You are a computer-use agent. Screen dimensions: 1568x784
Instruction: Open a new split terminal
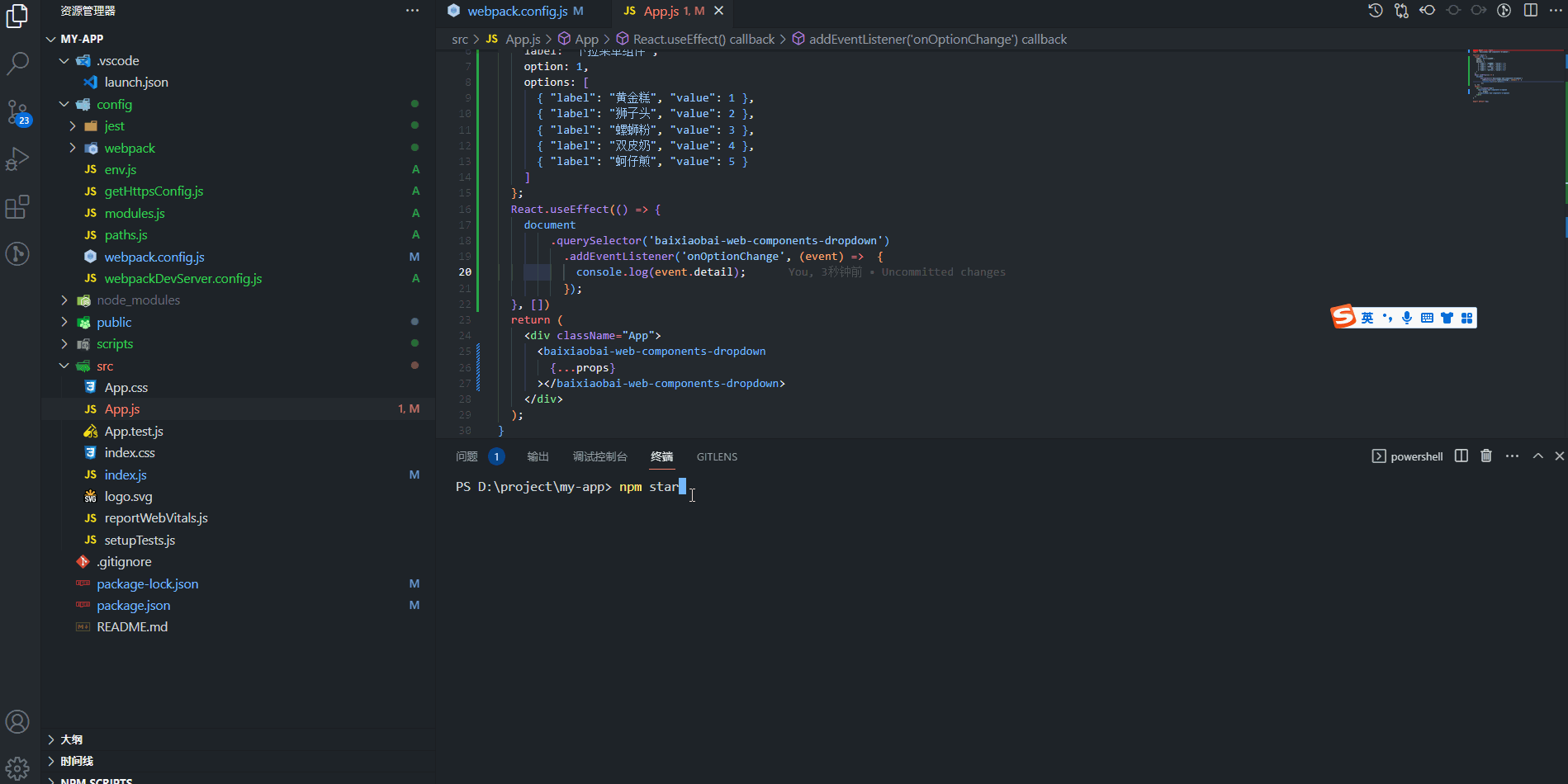point(1460,456)
